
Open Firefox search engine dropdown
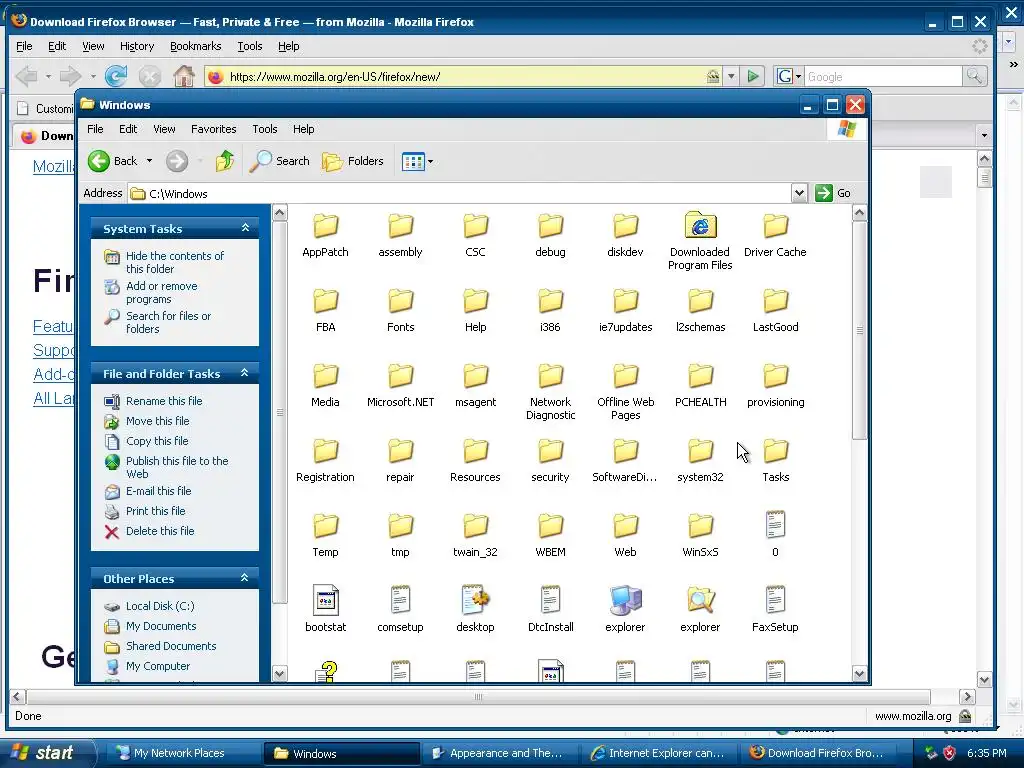tap(789, 76)
